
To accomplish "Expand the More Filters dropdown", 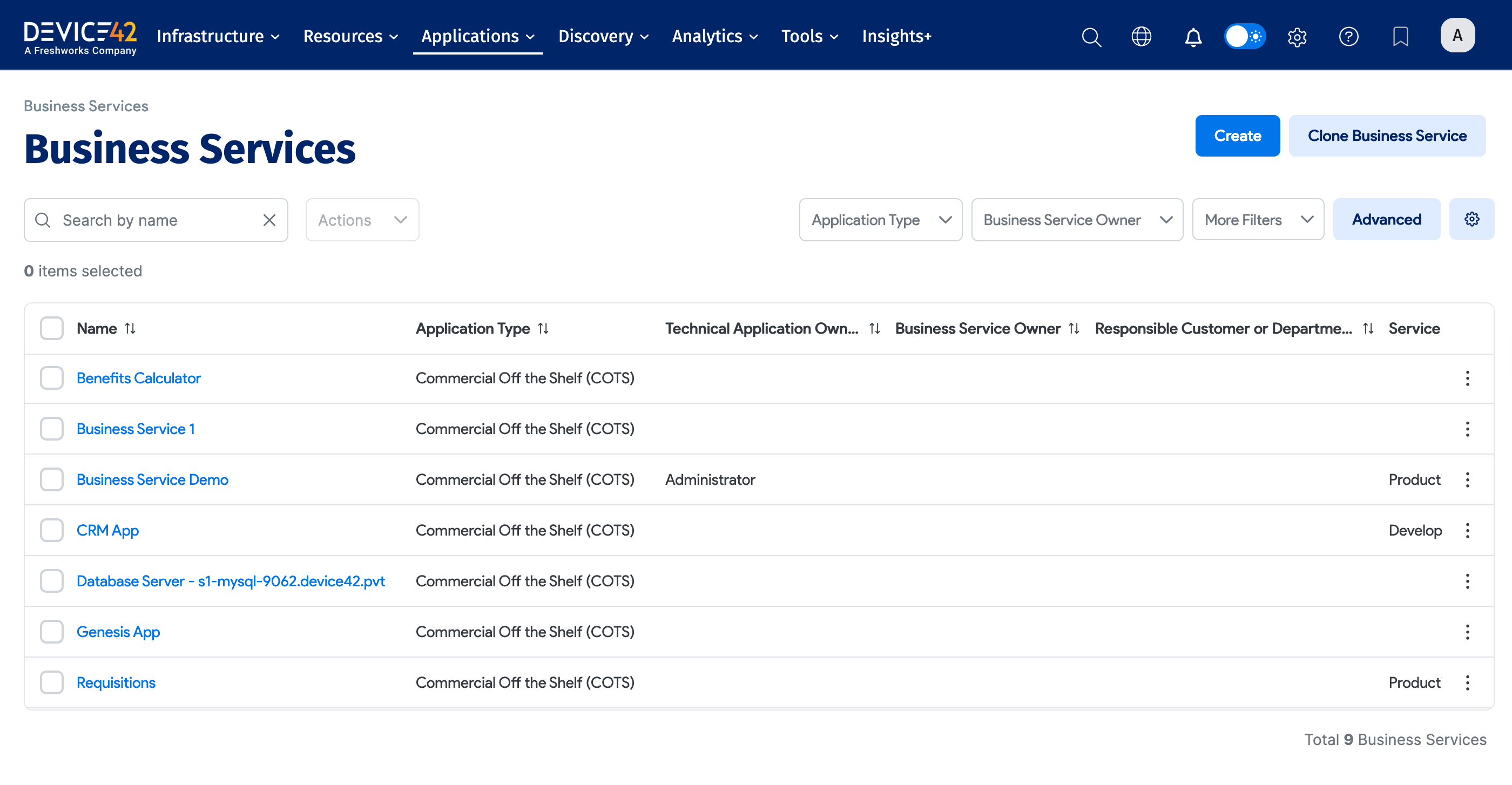I will pos(1258,219).
